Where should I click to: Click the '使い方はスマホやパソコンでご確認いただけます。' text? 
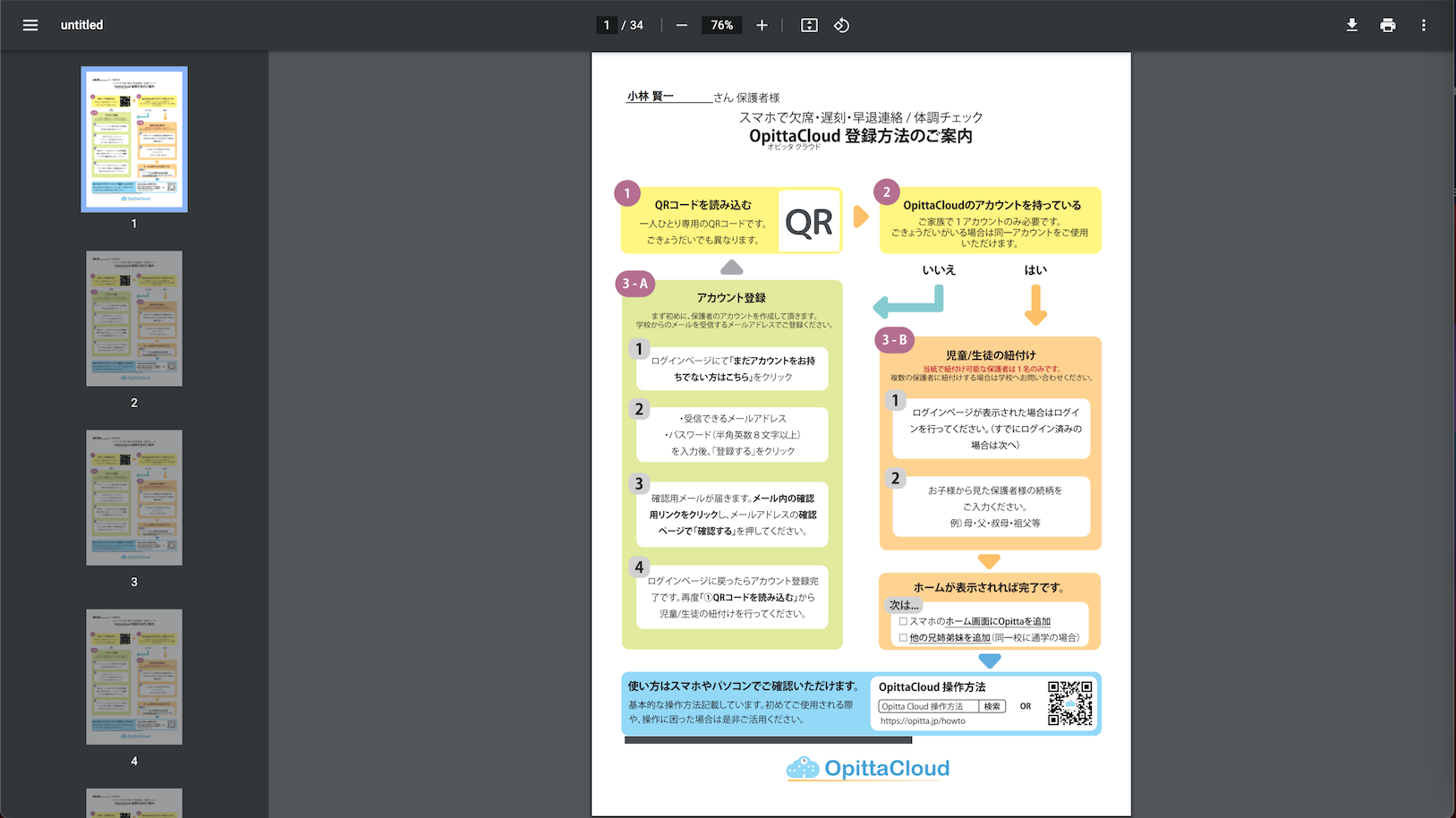point(744,686)
